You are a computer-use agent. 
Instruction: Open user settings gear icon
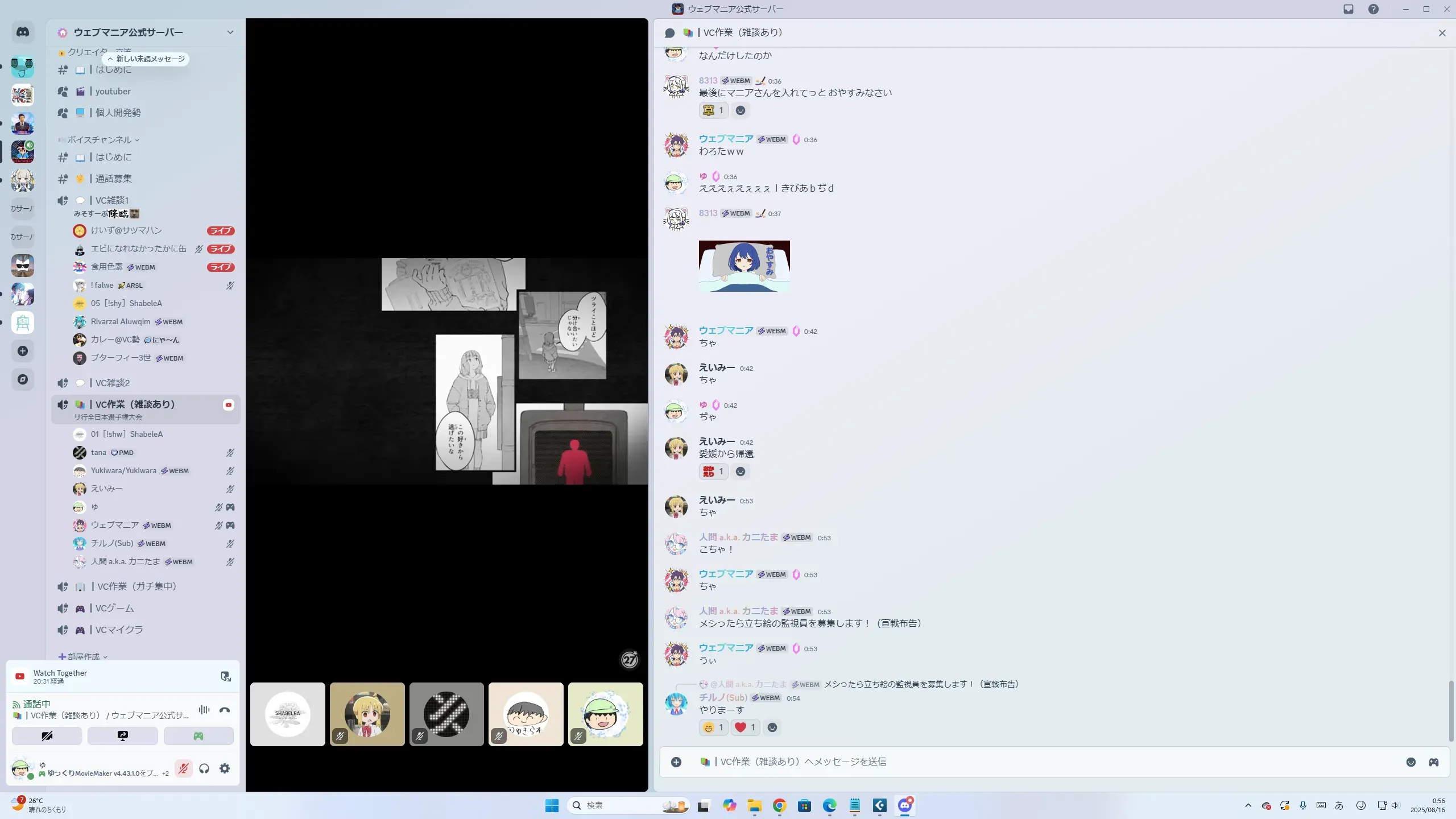225,768
